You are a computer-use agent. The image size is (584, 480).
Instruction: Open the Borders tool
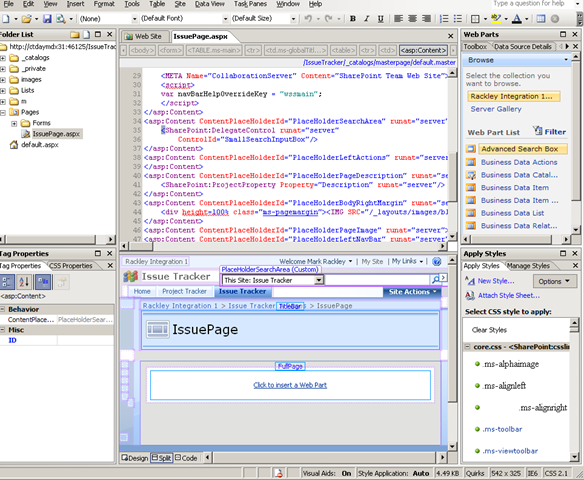pyautogui.click(x=475, y=19)
